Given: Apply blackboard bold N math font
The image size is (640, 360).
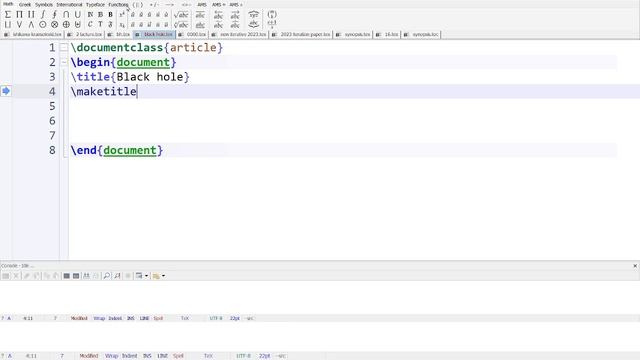Looking at the screenshot, I should click(90, 15).
